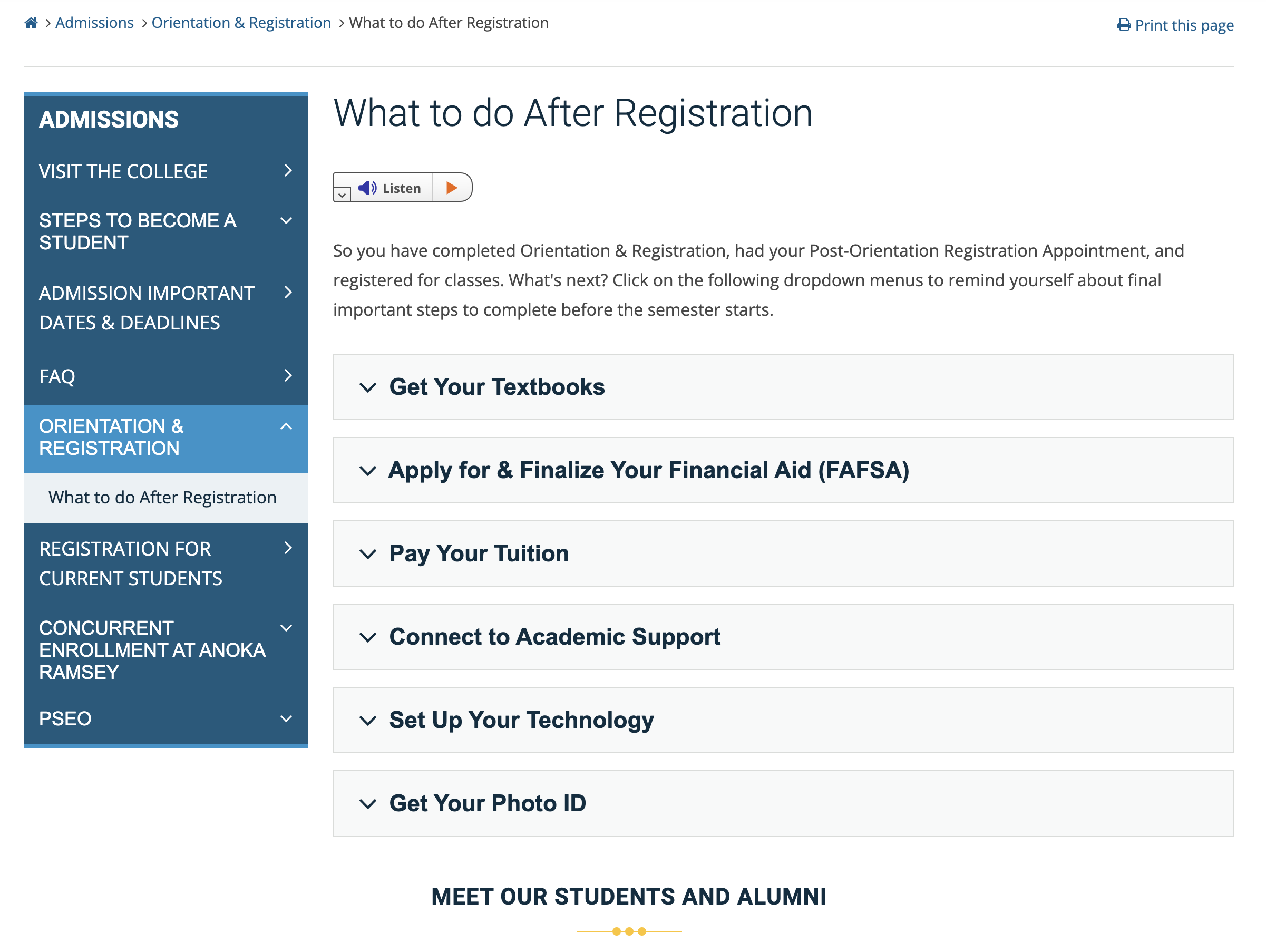The width and height of the screenshot is (1266, 952).
Task: Open Registration for Current Students menu
Action: click(x=166, y=564)
